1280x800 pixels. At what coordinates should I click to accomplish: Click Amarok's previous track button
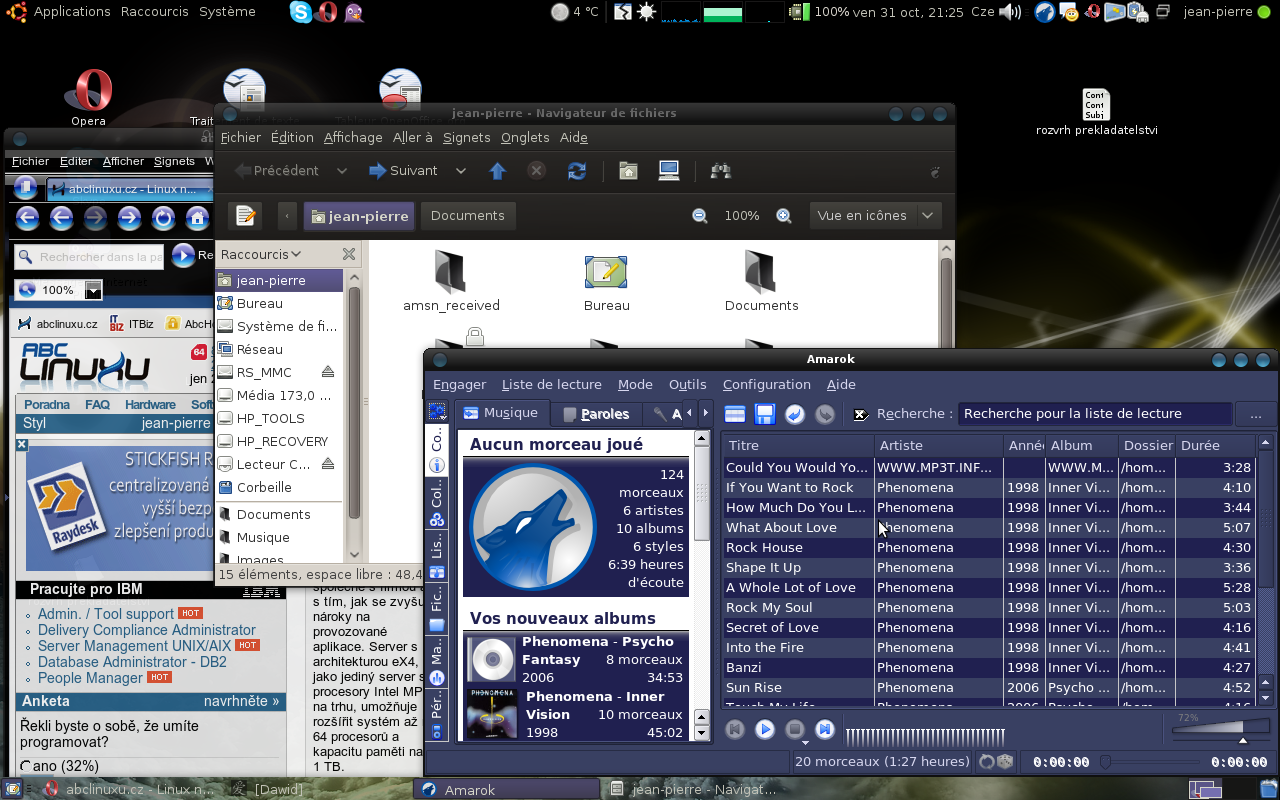click(735, 730)
